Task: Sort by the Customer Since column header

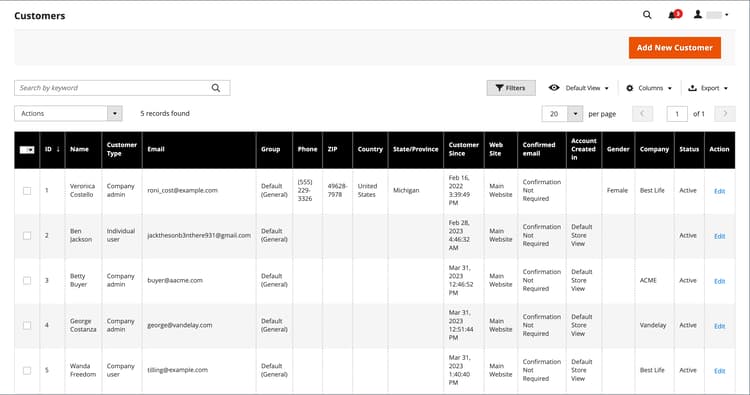Action: coord(463,149)
